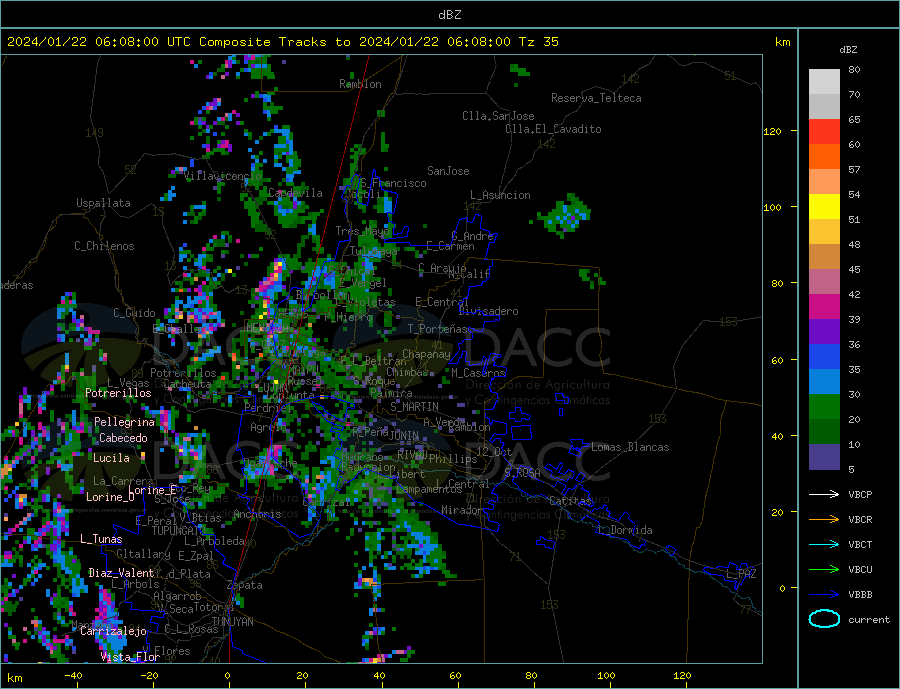Image resolution: width=900 pixels, height=689 pixels.
Task: Click the 'S.ROSA' place label
Action: click(522, 473)
